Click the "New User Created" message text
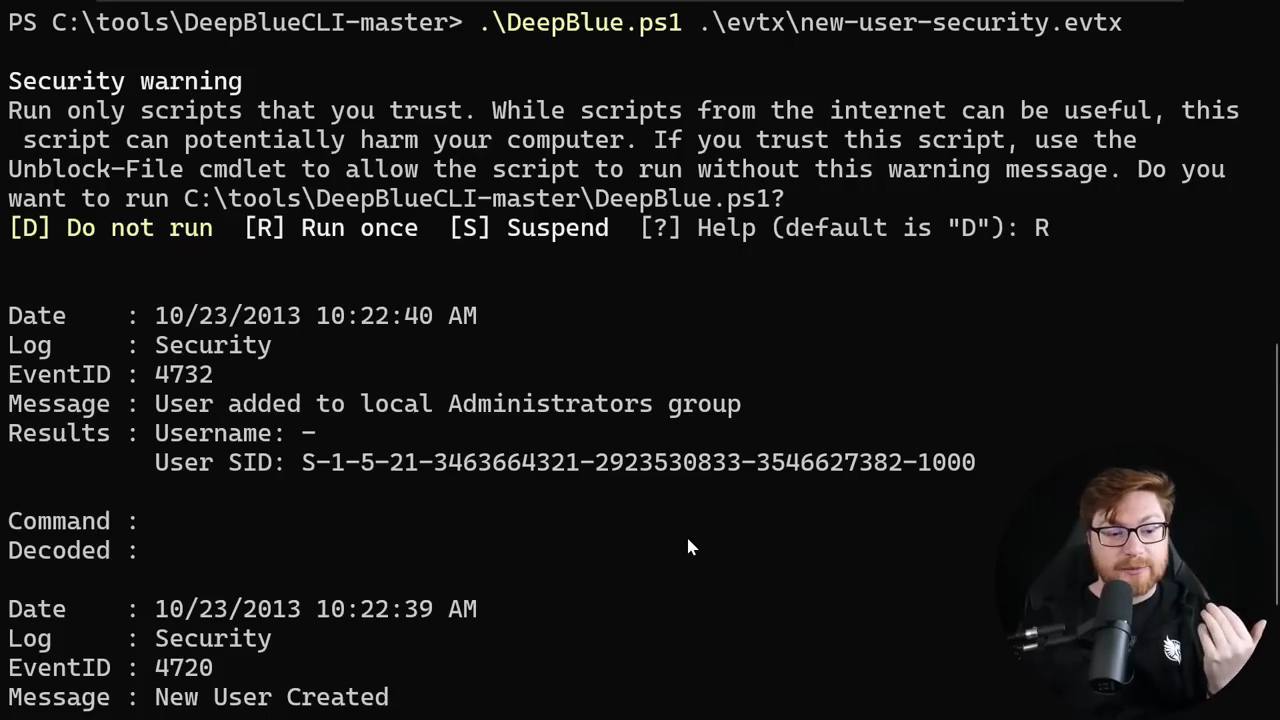 (x=271, y=697)
